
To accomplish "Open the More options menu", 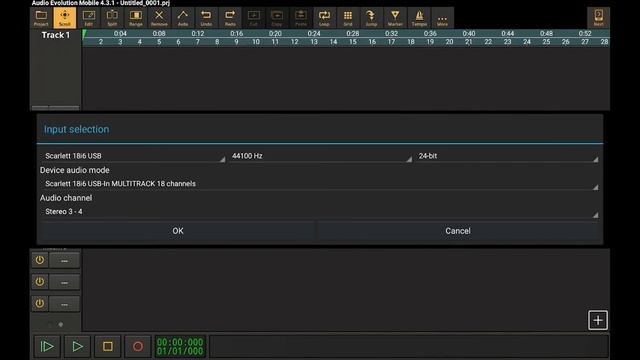I will click(442, 18).
